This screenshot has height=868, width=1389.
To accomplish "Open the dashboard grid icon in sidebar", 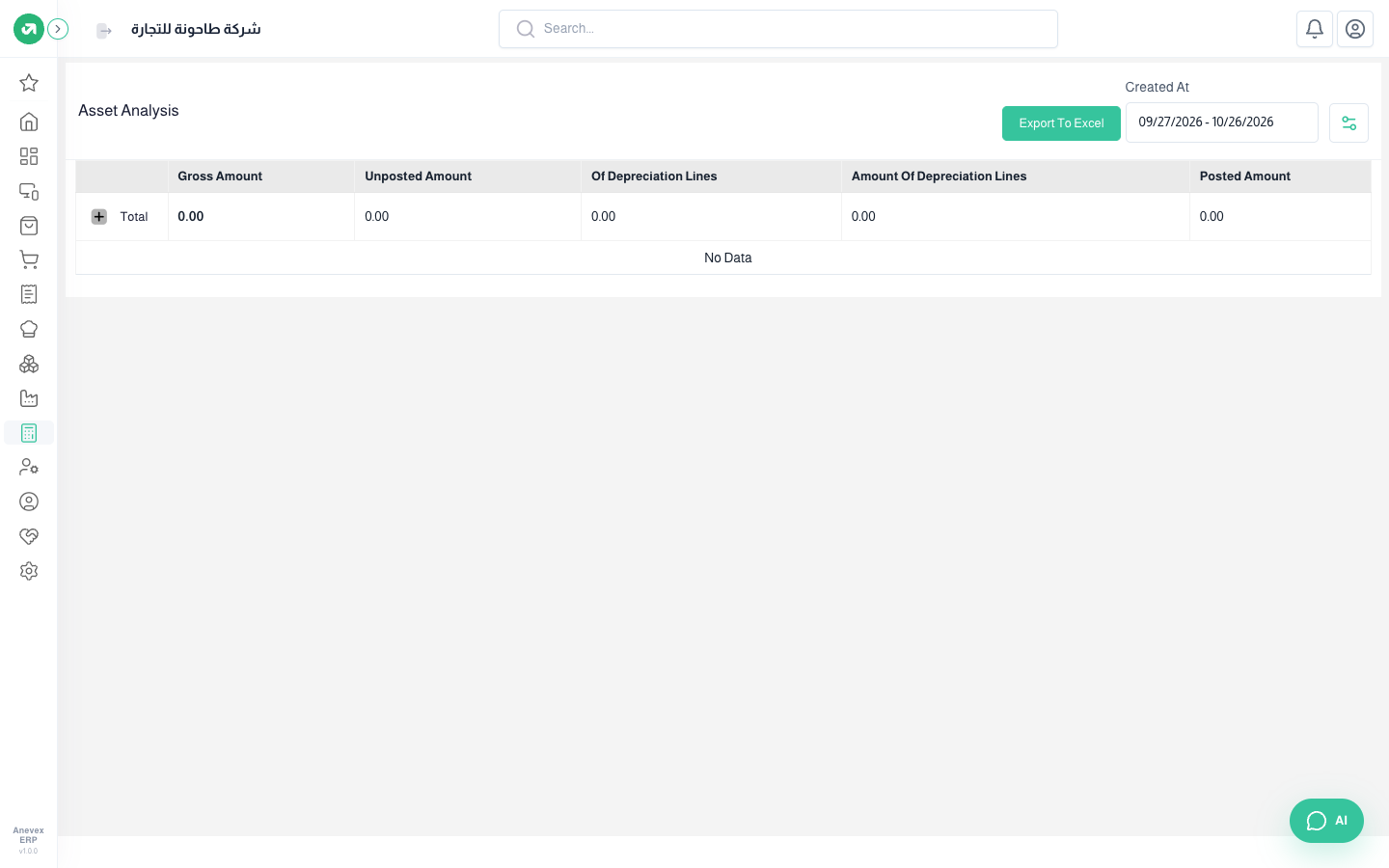I will click(x=29, y=156).
